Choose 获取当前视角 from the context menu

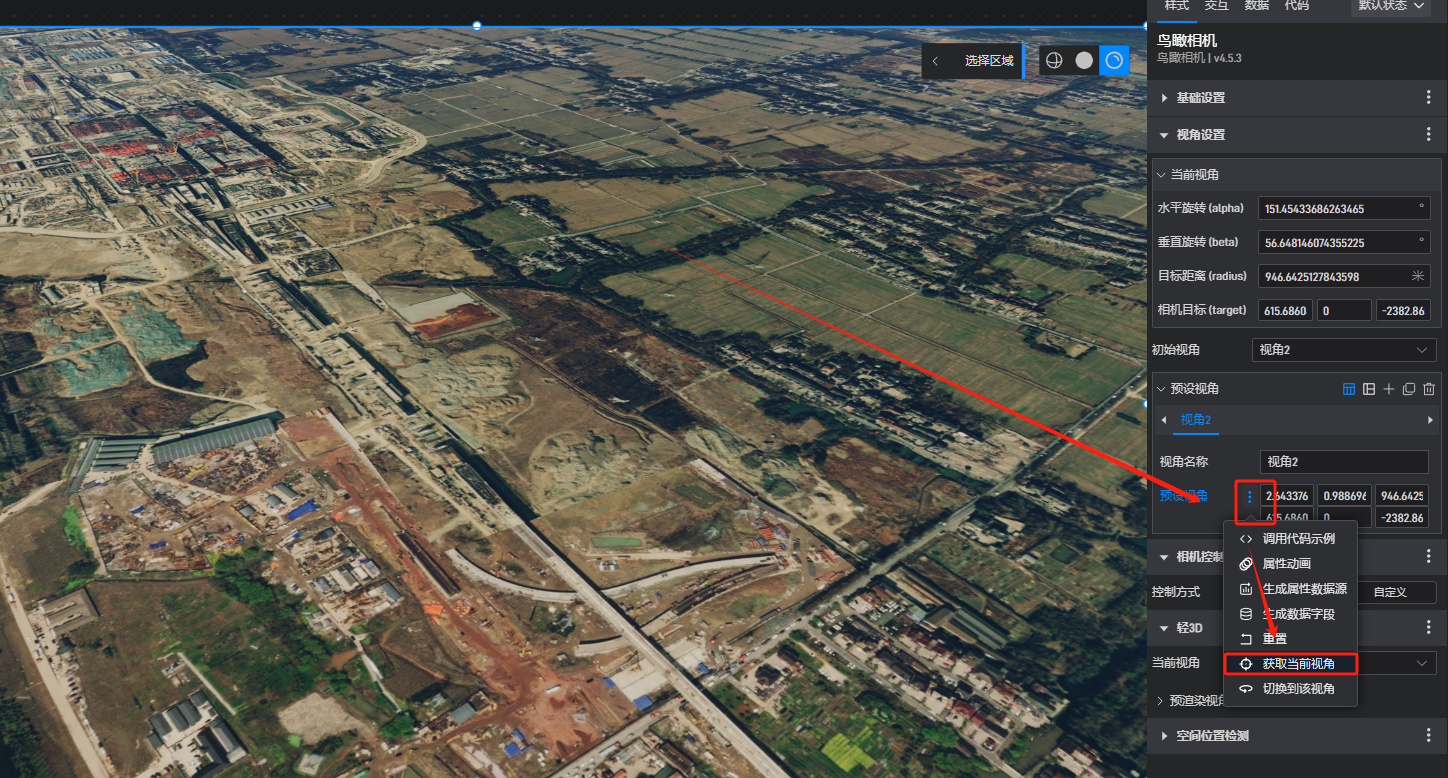tap(1297, 664)
